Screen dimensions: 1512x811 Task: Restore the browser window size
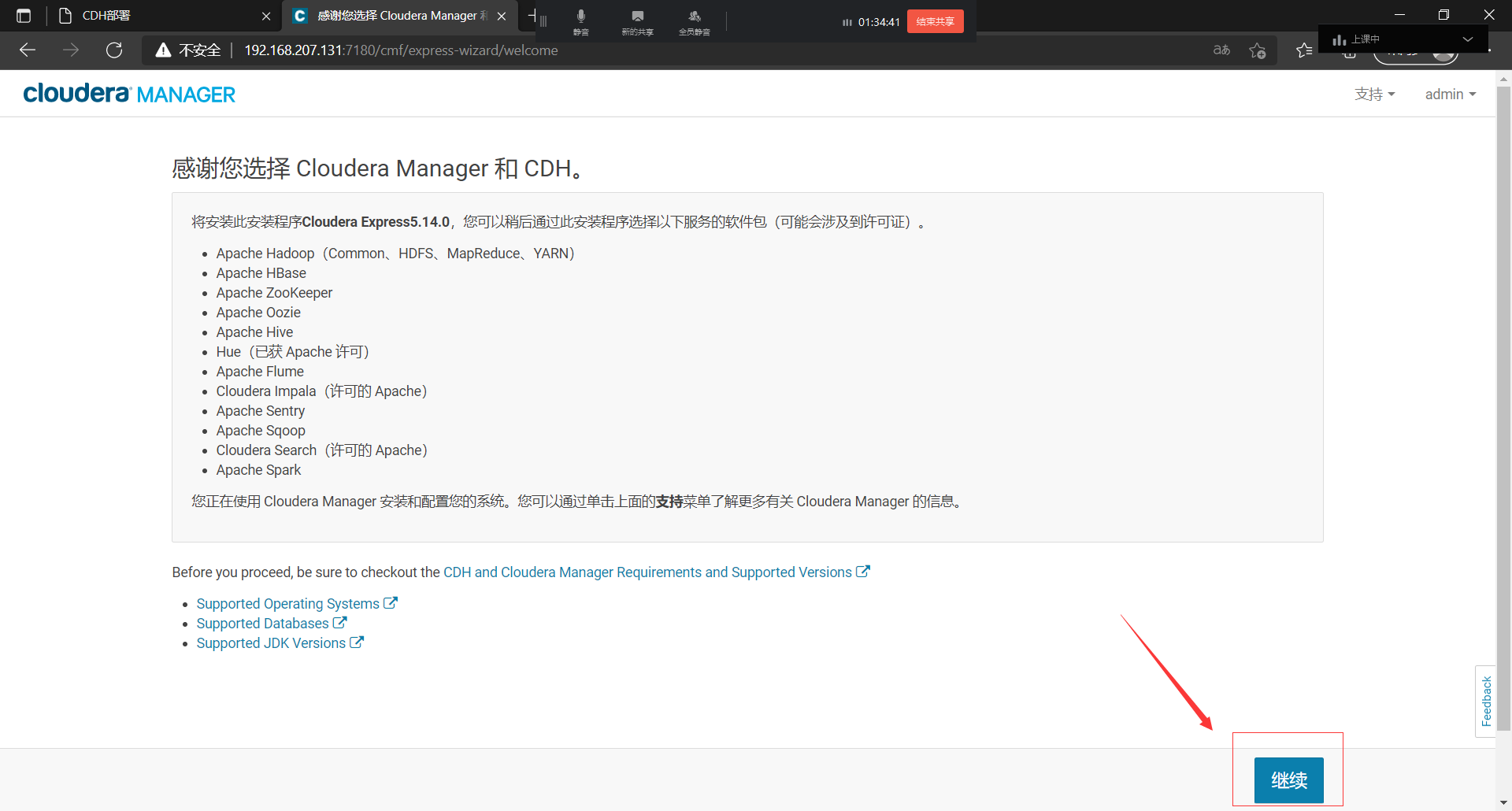click(x=1443, y=15)
